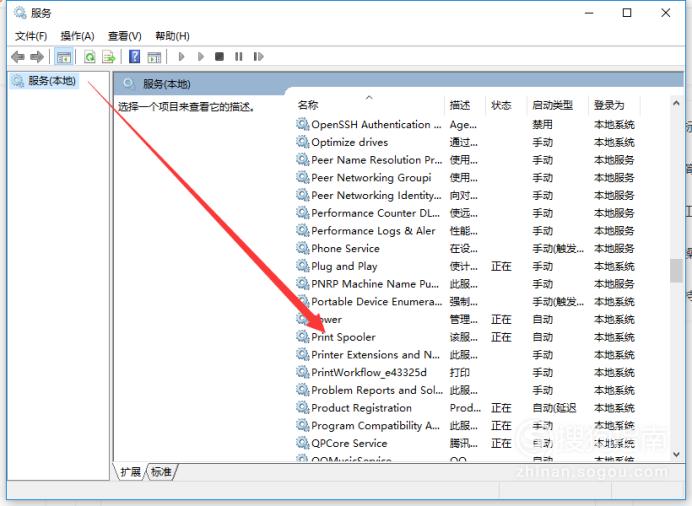Screen dimensions: 692x506
Task: Open the 文件(F) menu
Action: (31, 36)
